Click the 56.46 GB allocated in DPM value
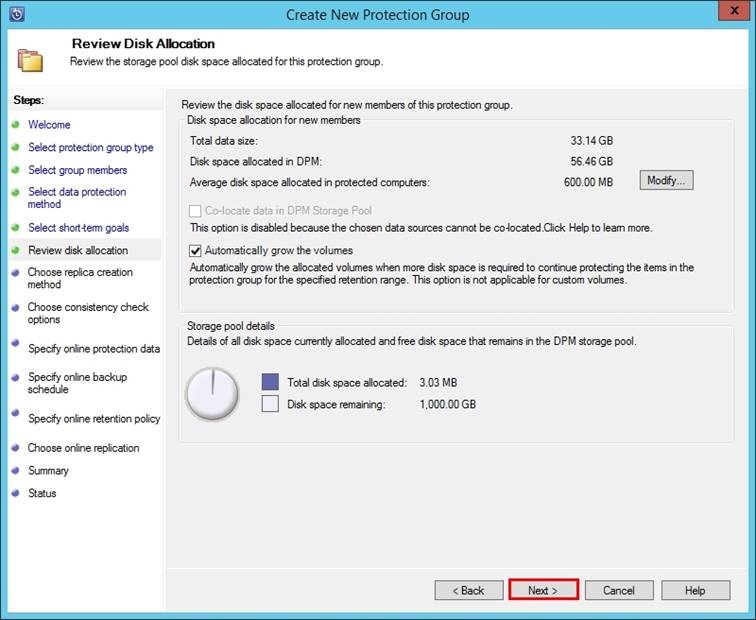Screen dimensions: 756x620 click(592, 162)
